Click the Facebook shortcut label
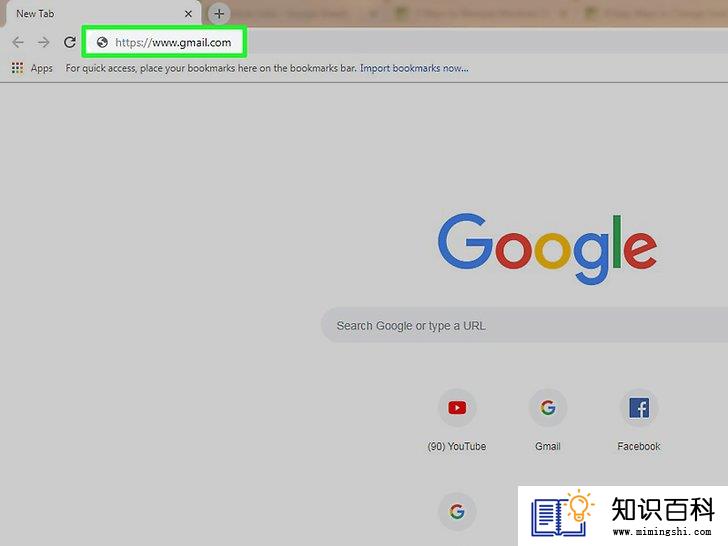This screenshot has height=546, width=728. tap(639, 446)
